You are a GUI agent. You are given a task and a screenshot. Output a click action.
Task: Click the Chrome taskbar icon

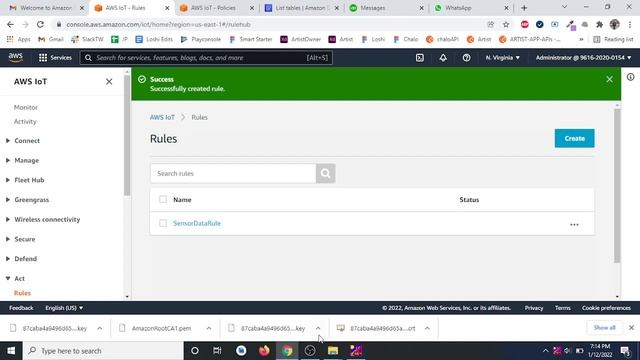coord(287,351)
